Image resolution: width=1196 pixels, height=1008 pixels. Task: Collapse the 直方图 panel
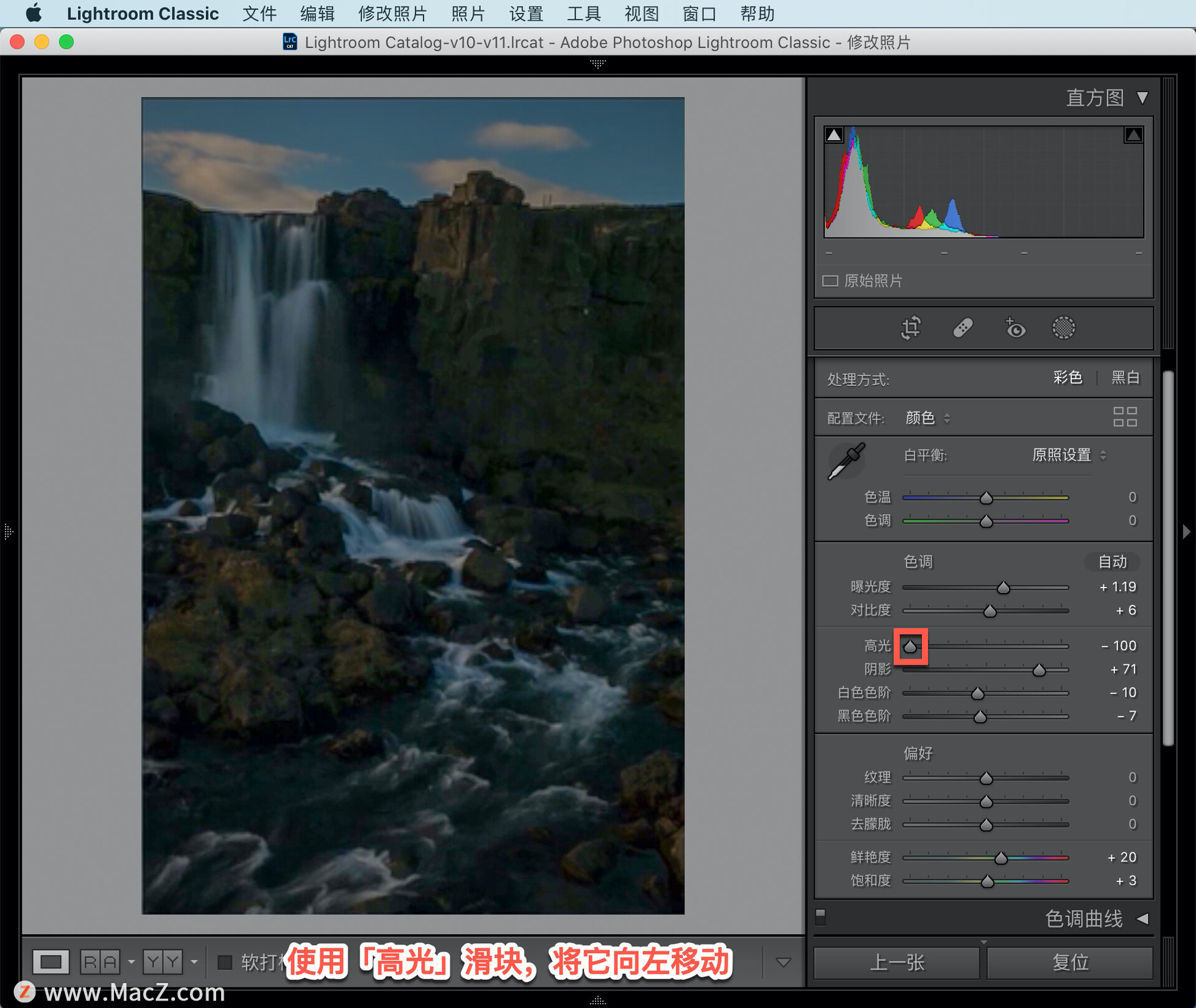1142,98
